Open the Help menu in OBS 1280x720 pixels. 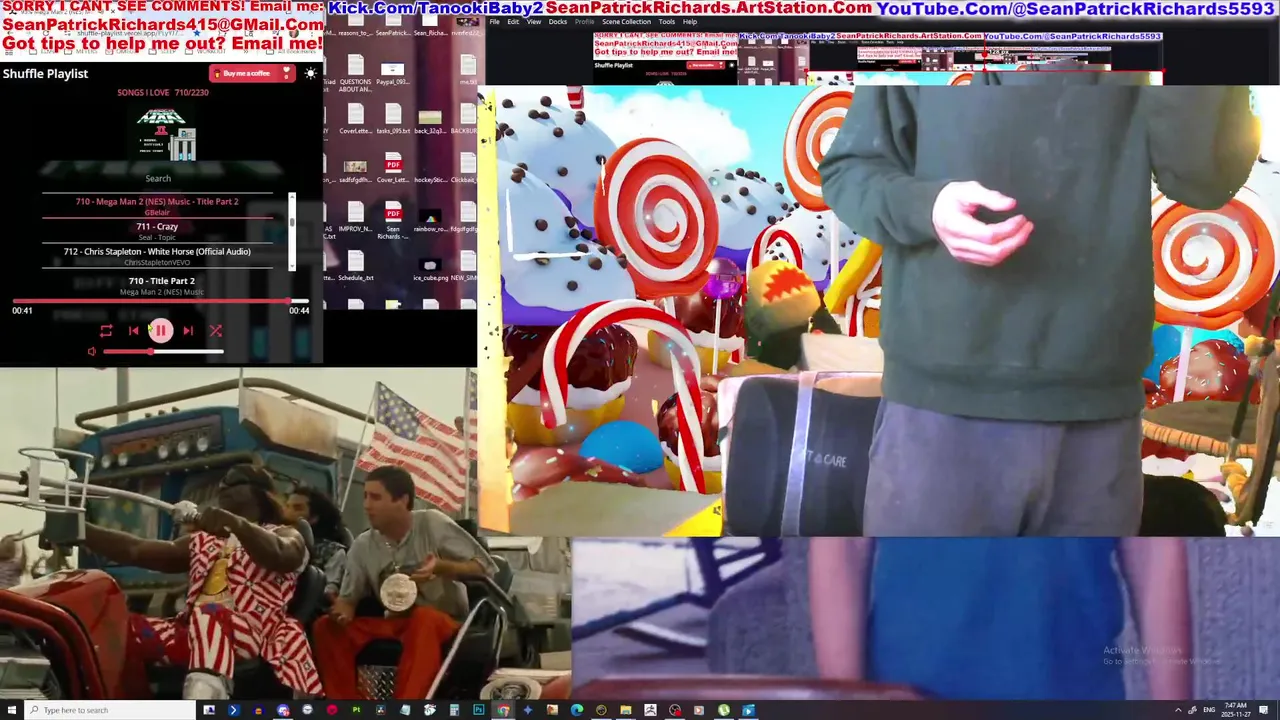[x=690, y=21]
